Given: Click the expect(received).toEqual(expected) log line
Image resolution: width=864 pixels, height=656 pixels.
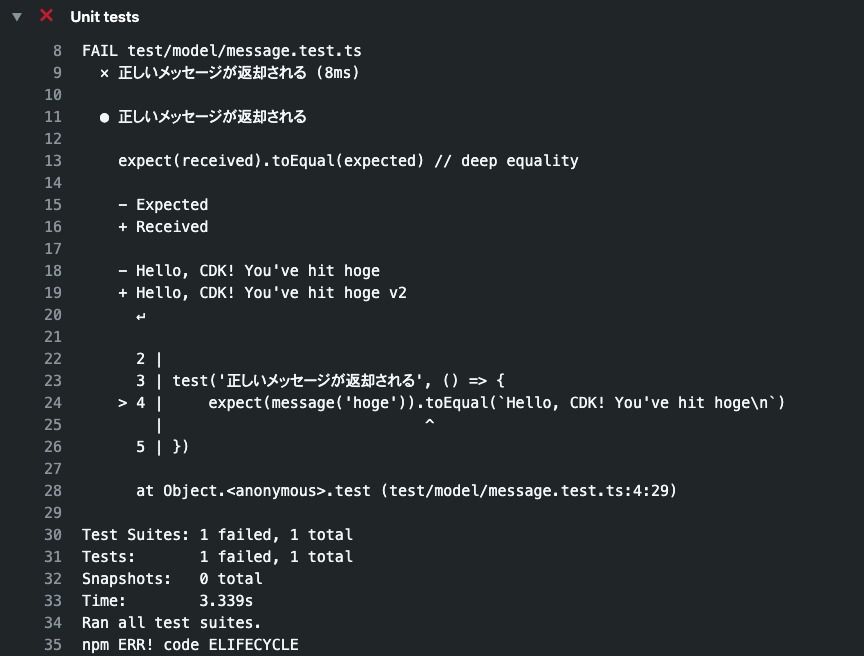Looking at the screenshot, I should (x=348, y=161).
